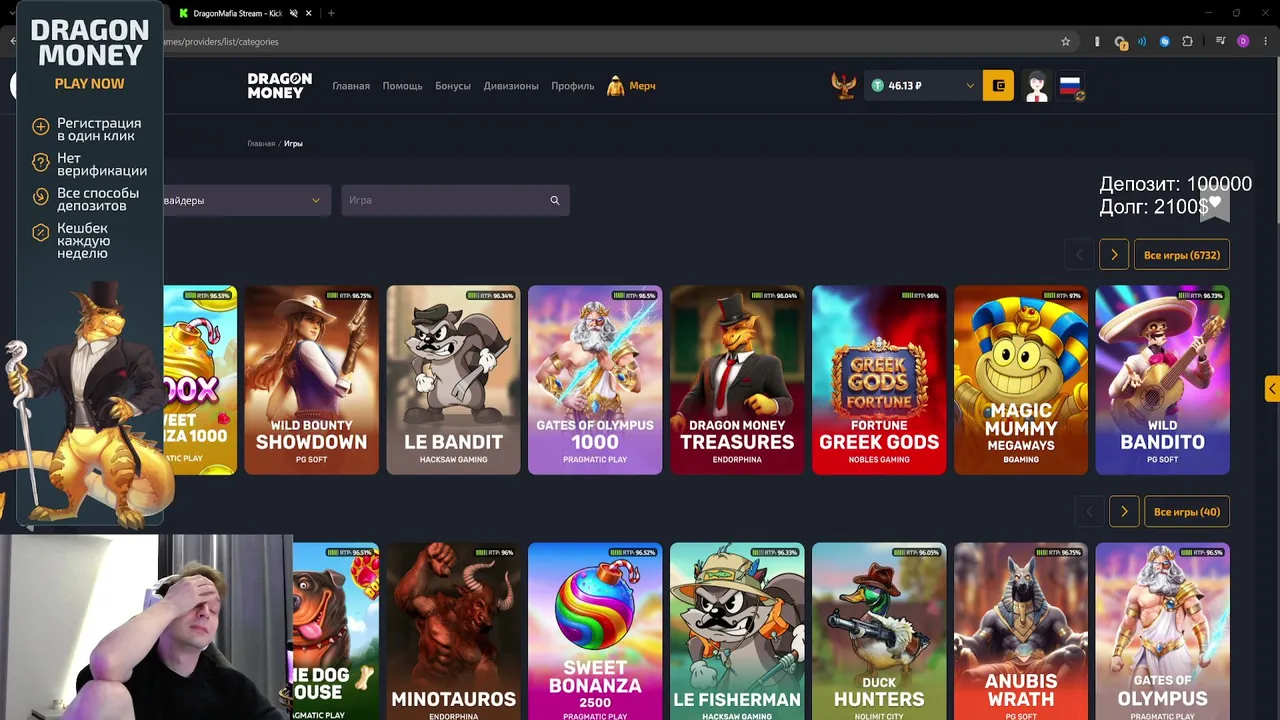Open the Shazam extension icon
This screenshot has width=1280, height=720.
tap(1164, 41)
